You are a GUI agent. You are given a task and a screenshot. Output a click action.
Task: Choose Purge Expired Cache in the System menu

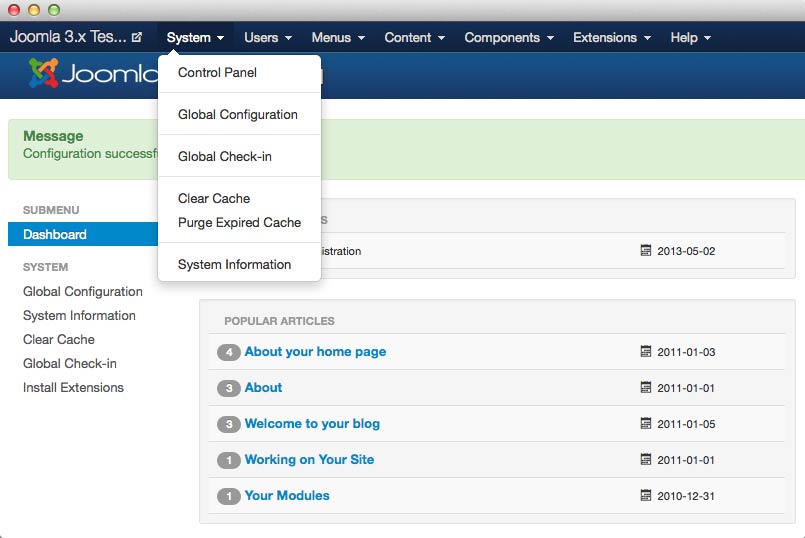pyautogui.click(x=239, y=223)
